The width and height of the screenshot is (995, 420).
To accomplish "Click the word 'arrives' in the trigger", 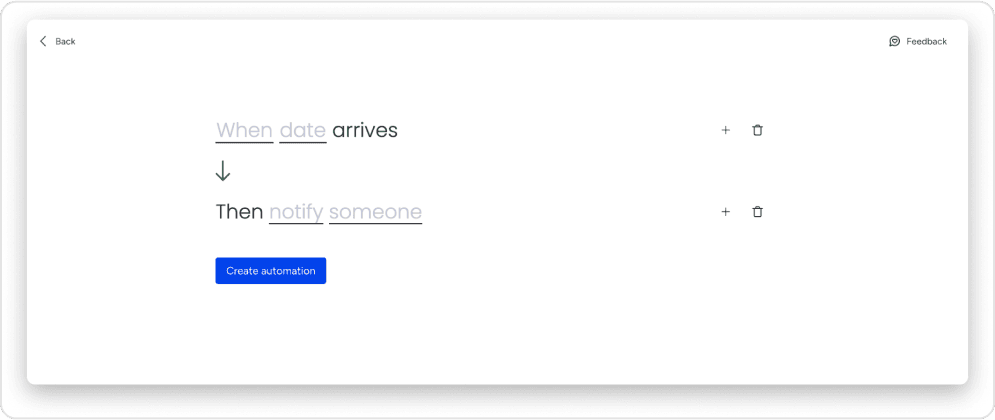I will (x=365, y=131).
